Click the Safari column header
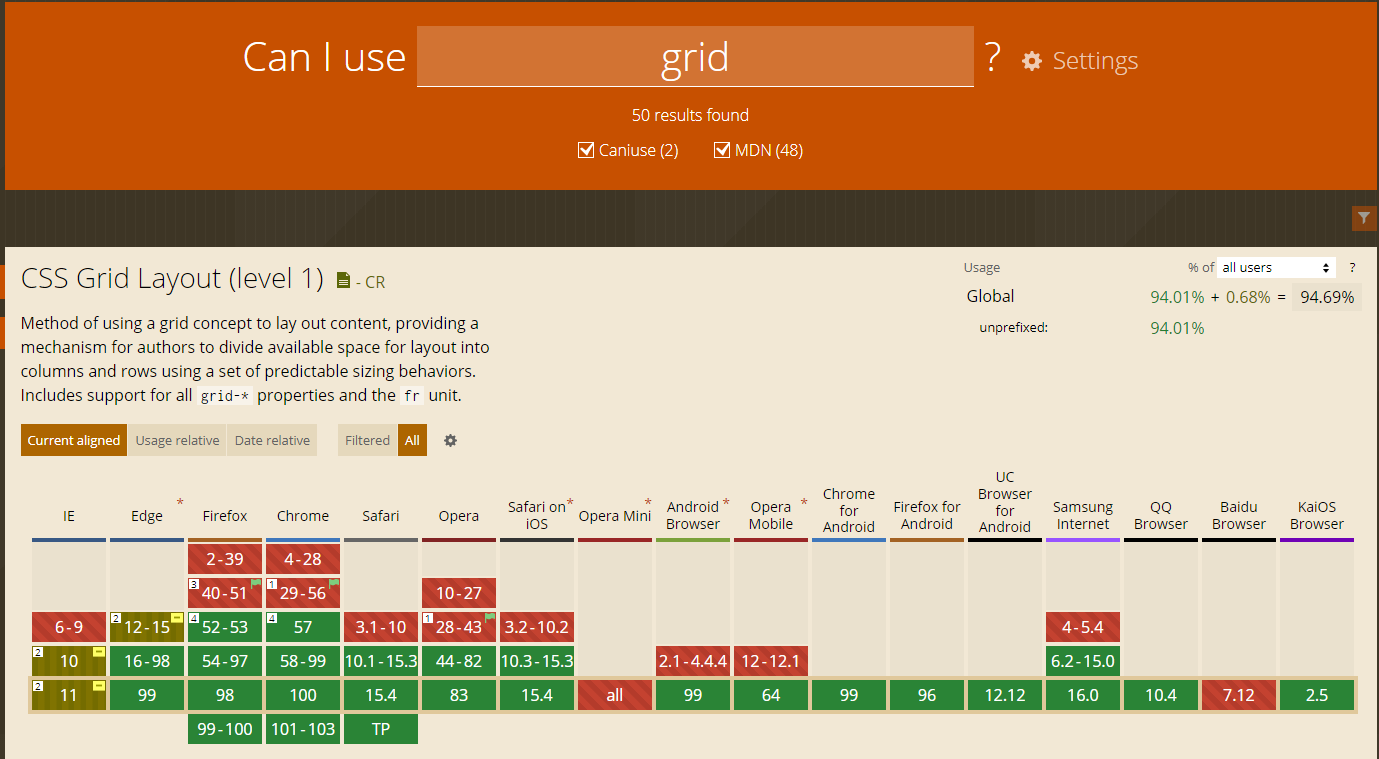Screen dimensions: 1379x759 click(381, 516)
